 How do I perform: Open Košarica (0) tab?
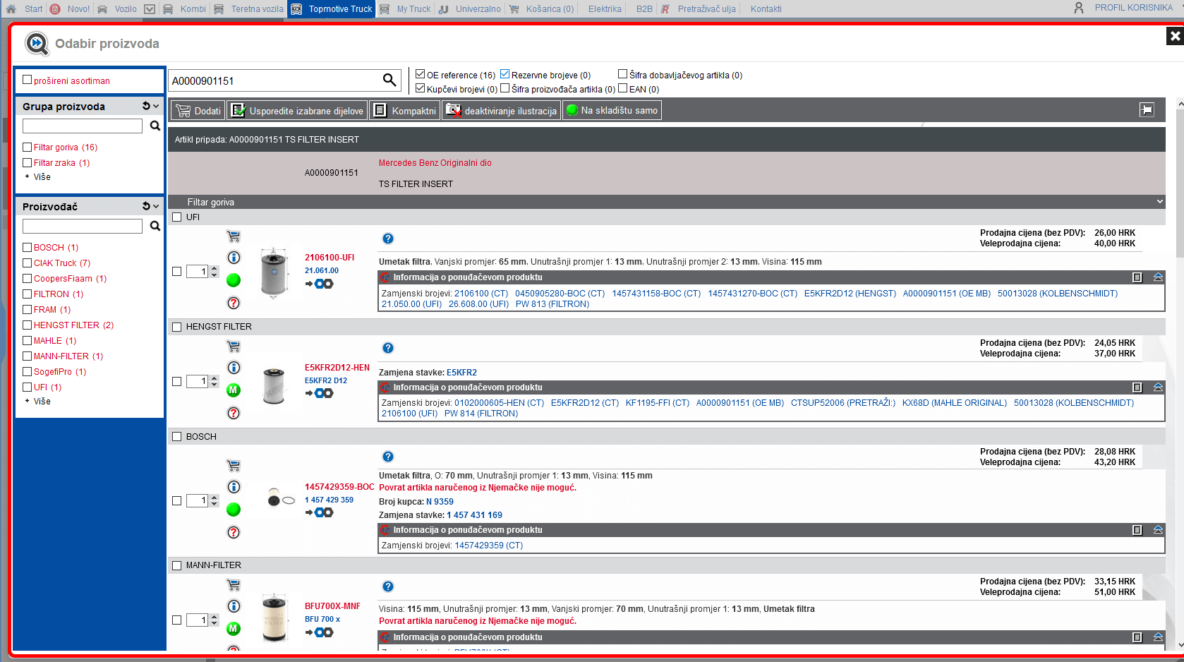[550, 8]
